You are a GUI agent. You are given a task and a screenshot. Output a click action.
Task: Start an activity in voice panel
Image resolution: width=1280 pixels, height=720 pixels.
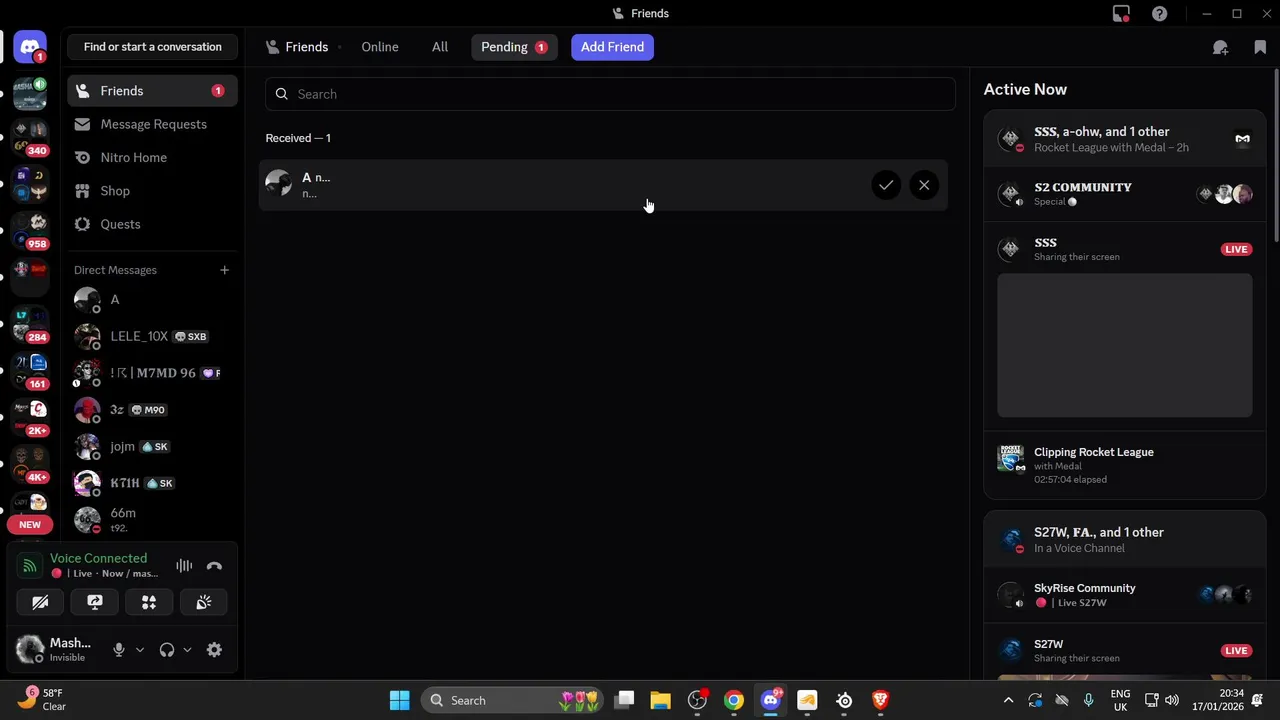click(x=149, y=602)
